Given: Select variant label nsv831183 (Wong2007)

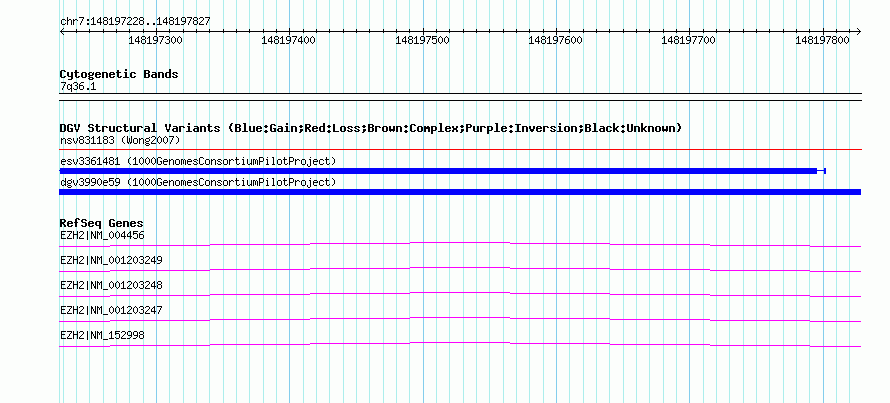Looking at the screenshot, I should (x=120, y=140).
